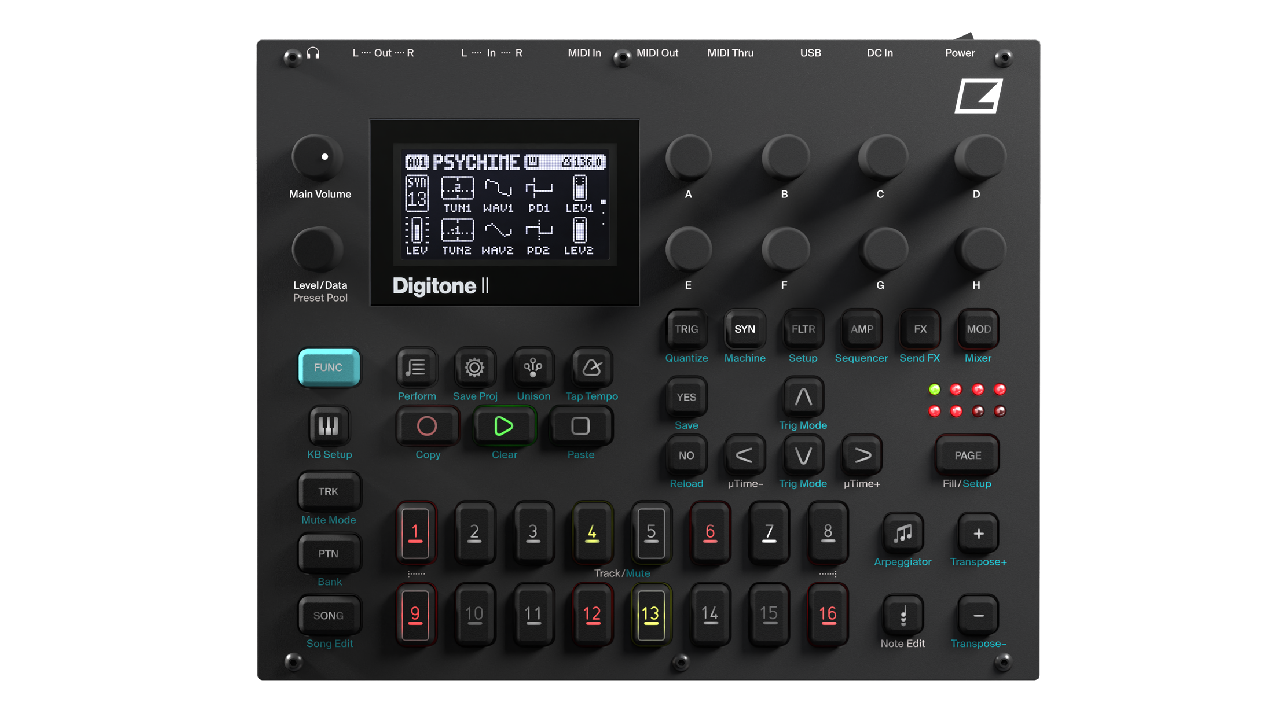Viewport: 1280px width, 720px height.
Task: Toggle step key 1
Action: [415, 533]
